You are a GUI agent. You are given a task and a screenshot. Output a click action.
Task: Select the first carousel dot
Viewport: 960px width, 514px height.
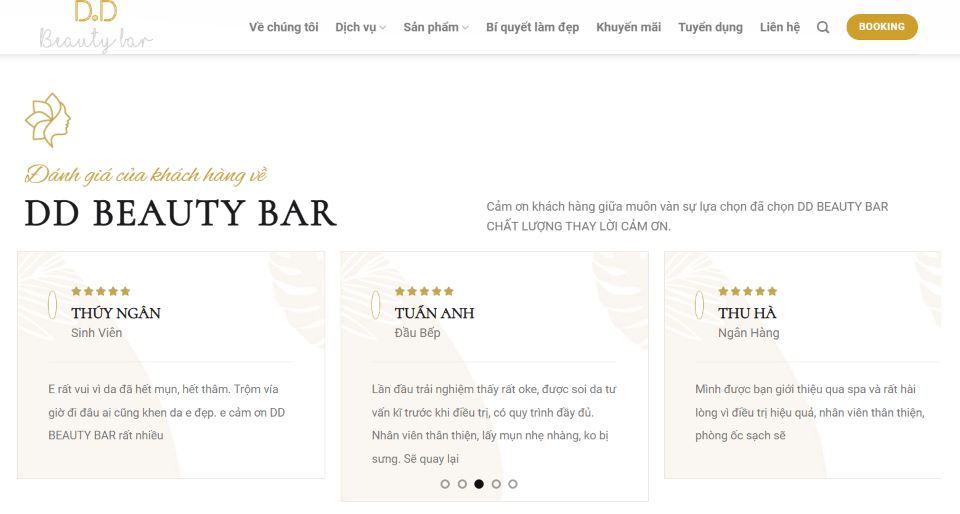[x=445, y=484]
